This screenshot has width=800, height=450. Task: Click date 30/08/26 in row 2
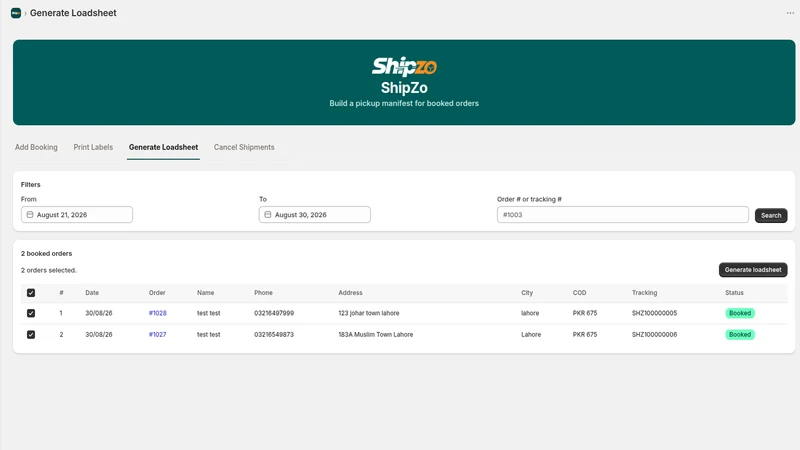98,335
